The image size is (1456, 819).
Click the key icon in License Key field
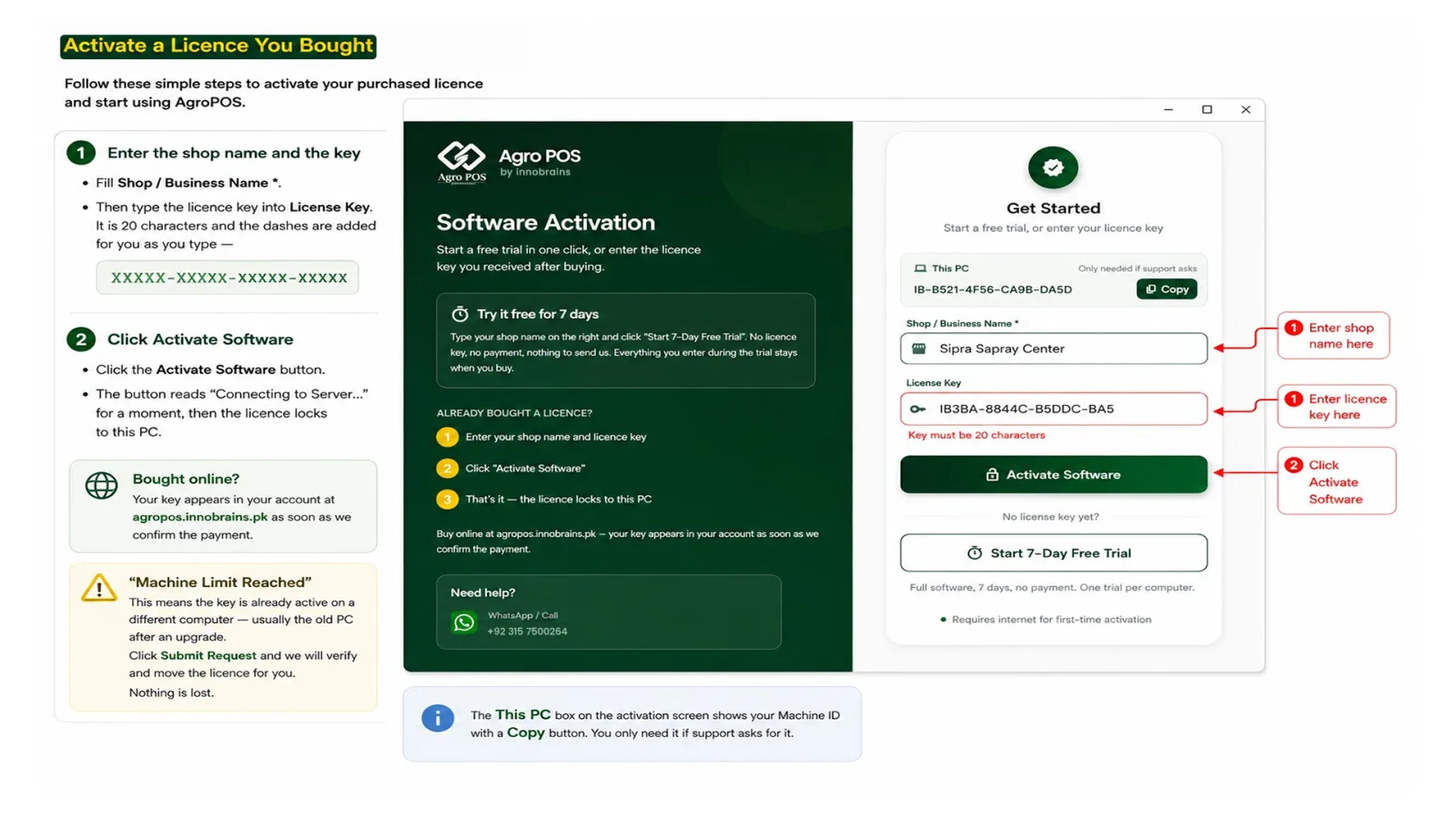click(x=918, y=409)
